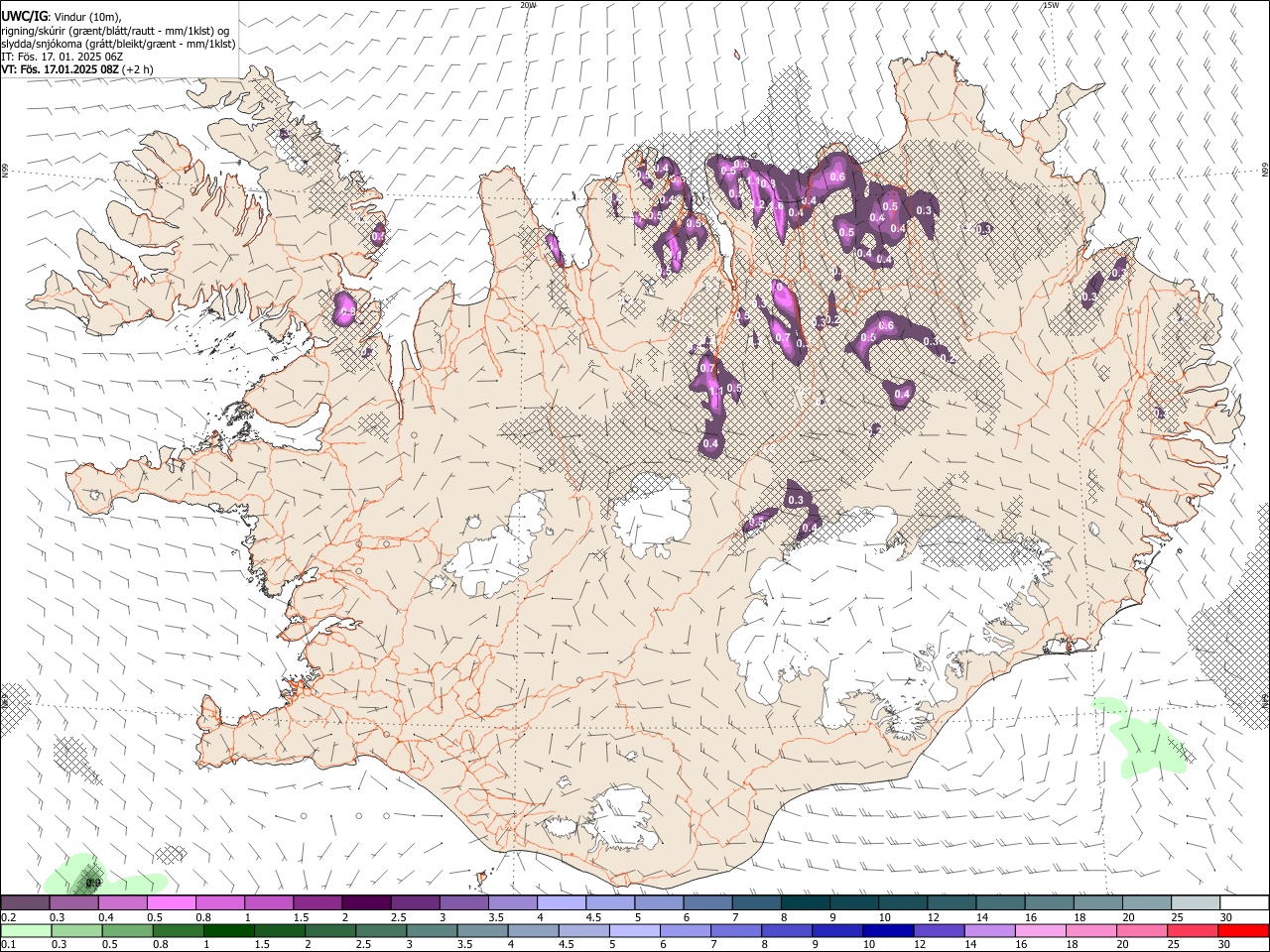Image resolution: width=1270 pixels, height=952 pixels.
Task: Click the snow-scale swatch starting at 0.2
Action: [25, 903]
